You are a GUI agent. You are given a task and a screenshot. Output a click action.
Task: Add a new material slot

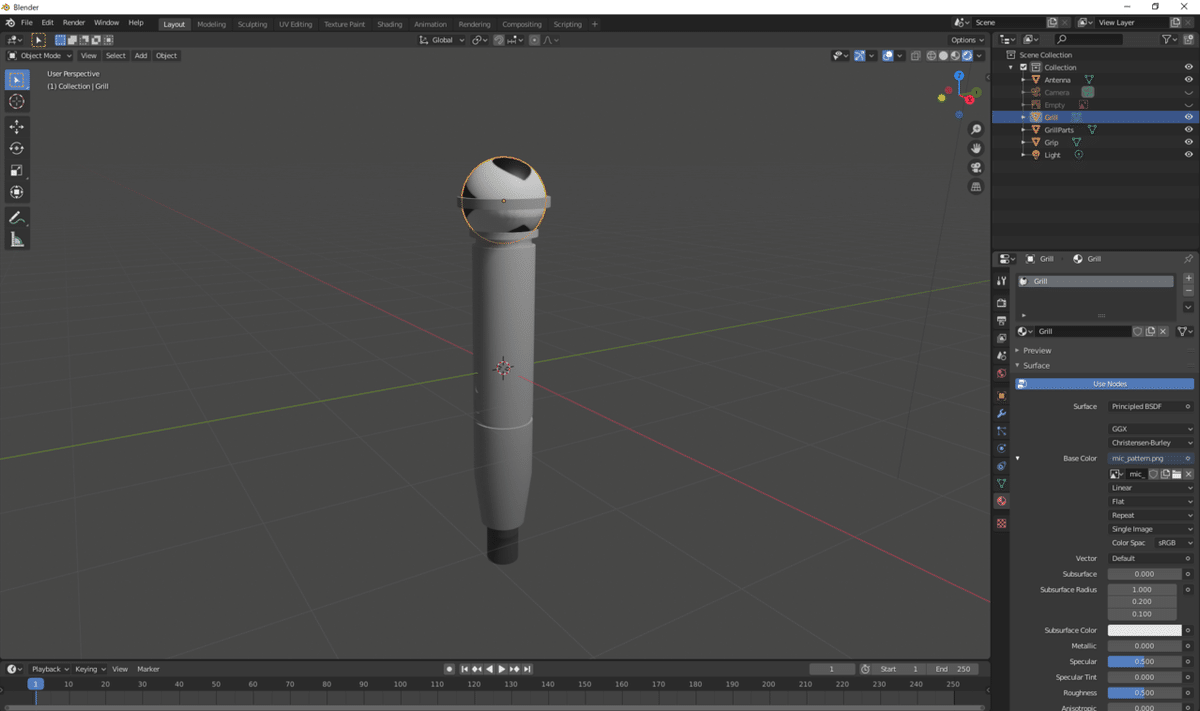1188,279
